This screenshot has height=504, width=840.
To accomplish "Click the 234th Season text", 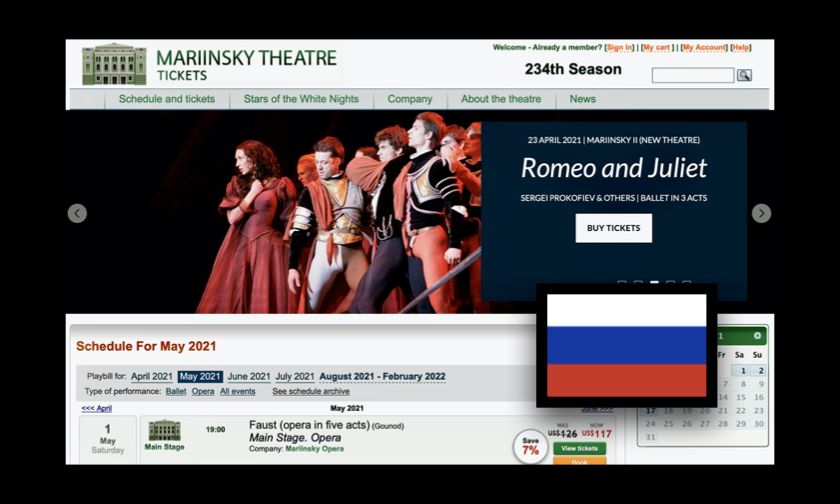I will (x=573, y=69).
